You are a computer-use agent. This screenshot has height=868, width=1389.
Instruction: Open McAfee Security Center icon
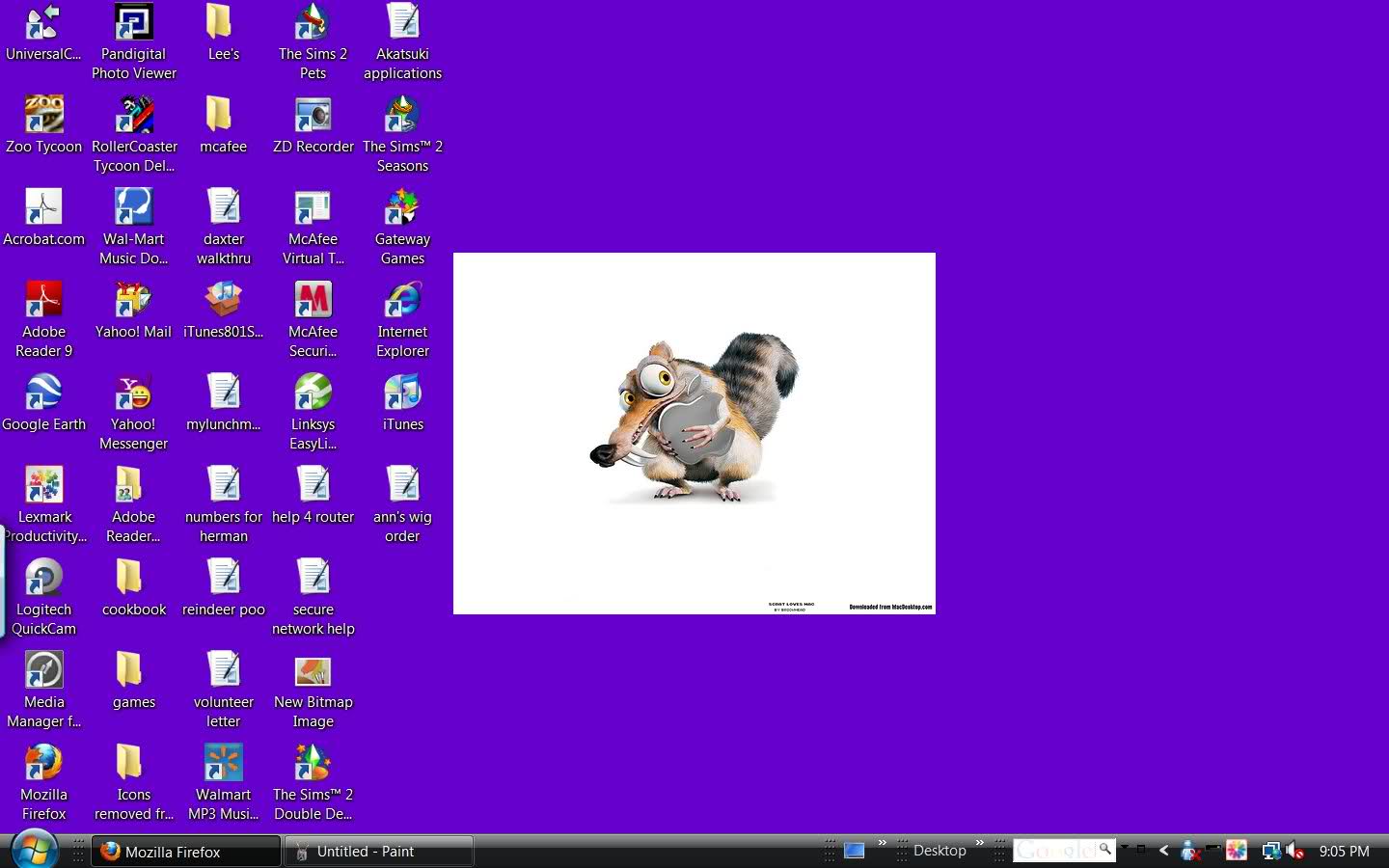[x=313, y=319]
